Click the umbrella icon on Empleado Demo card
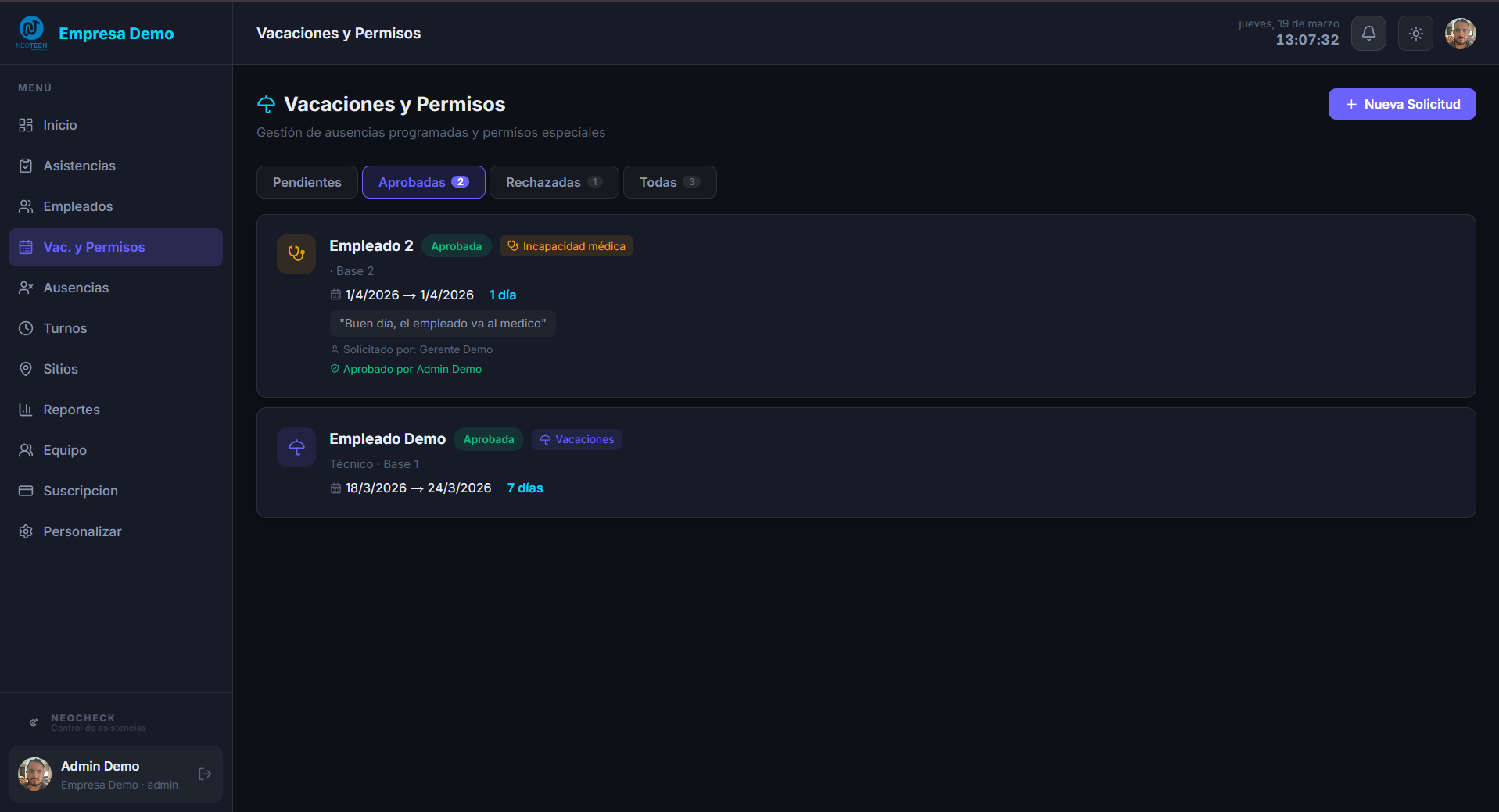The width and height of the screenshot is (1499, 812). click(296, 447)
